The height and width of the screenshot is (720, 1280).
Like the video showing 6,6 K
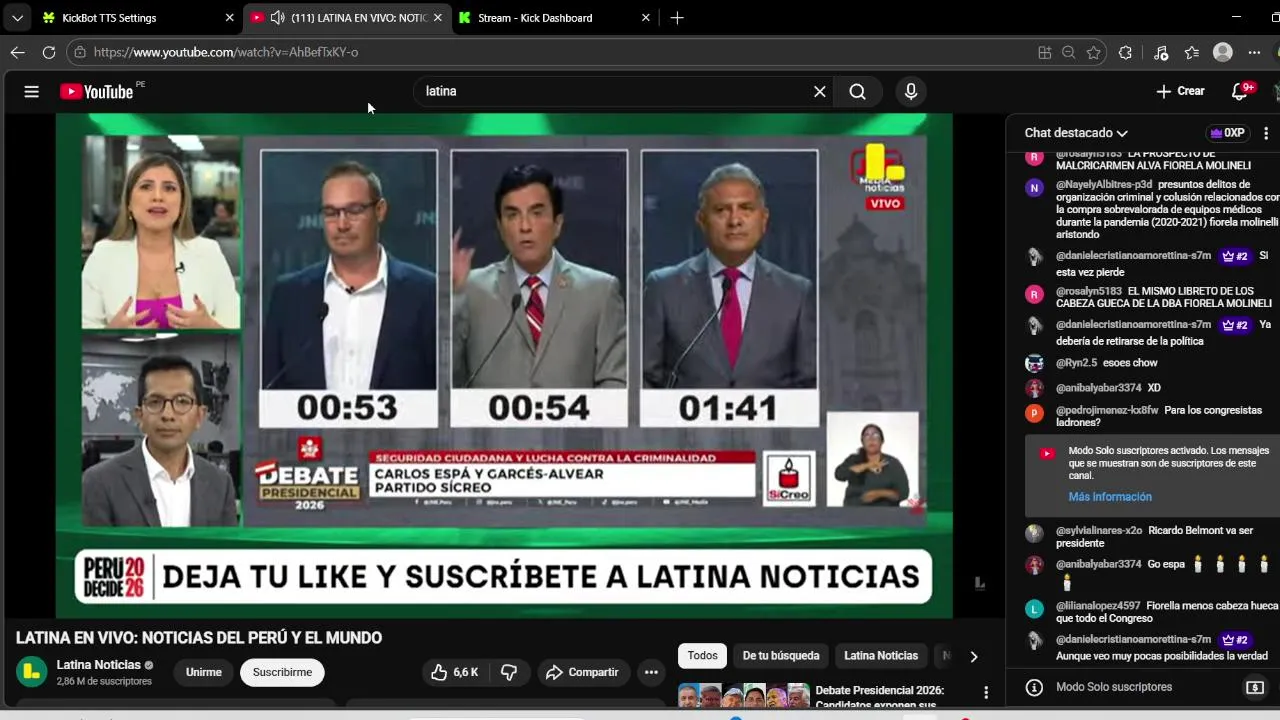(x=455, y=672)
